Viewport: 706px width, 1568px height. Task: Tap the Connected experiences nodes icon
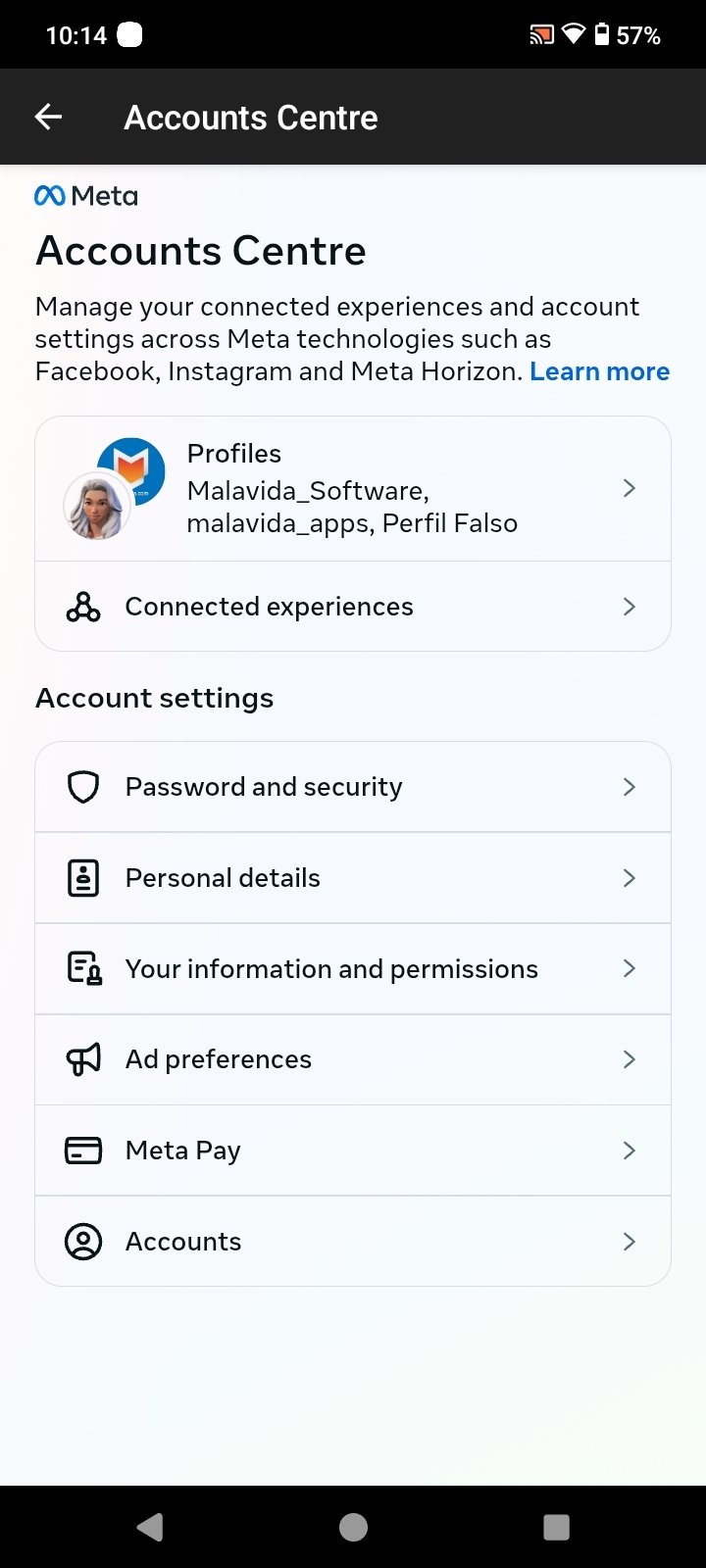(x=83, y=607)
